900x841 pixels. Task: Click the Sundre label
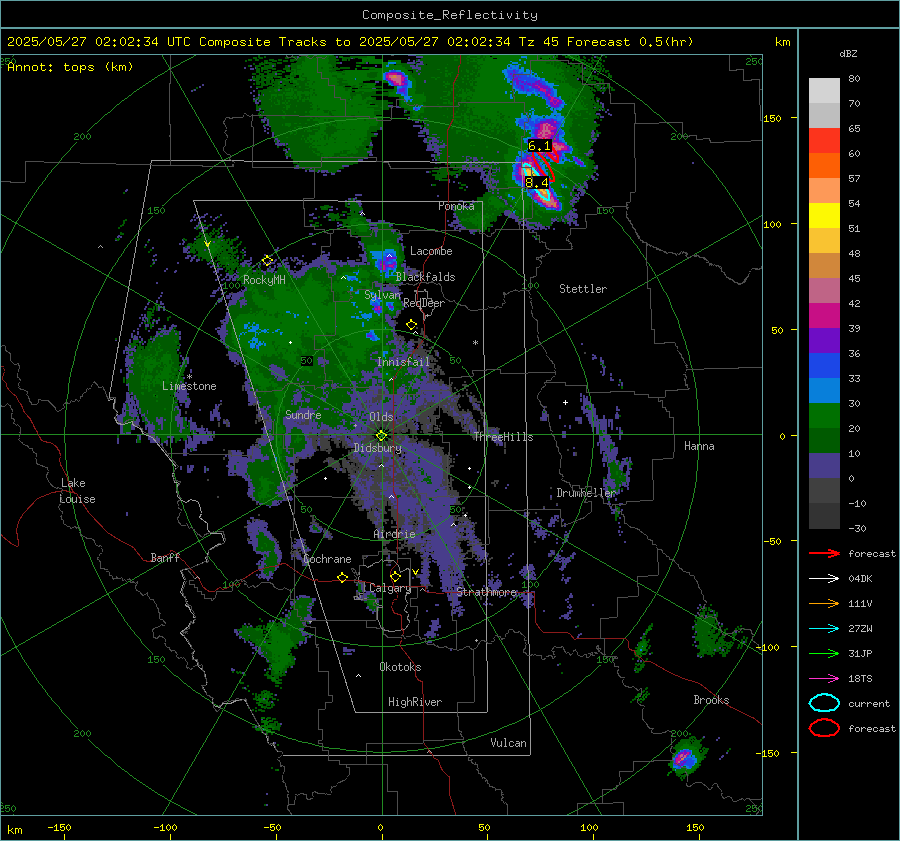pyautogui.click(x=303, y=414)
